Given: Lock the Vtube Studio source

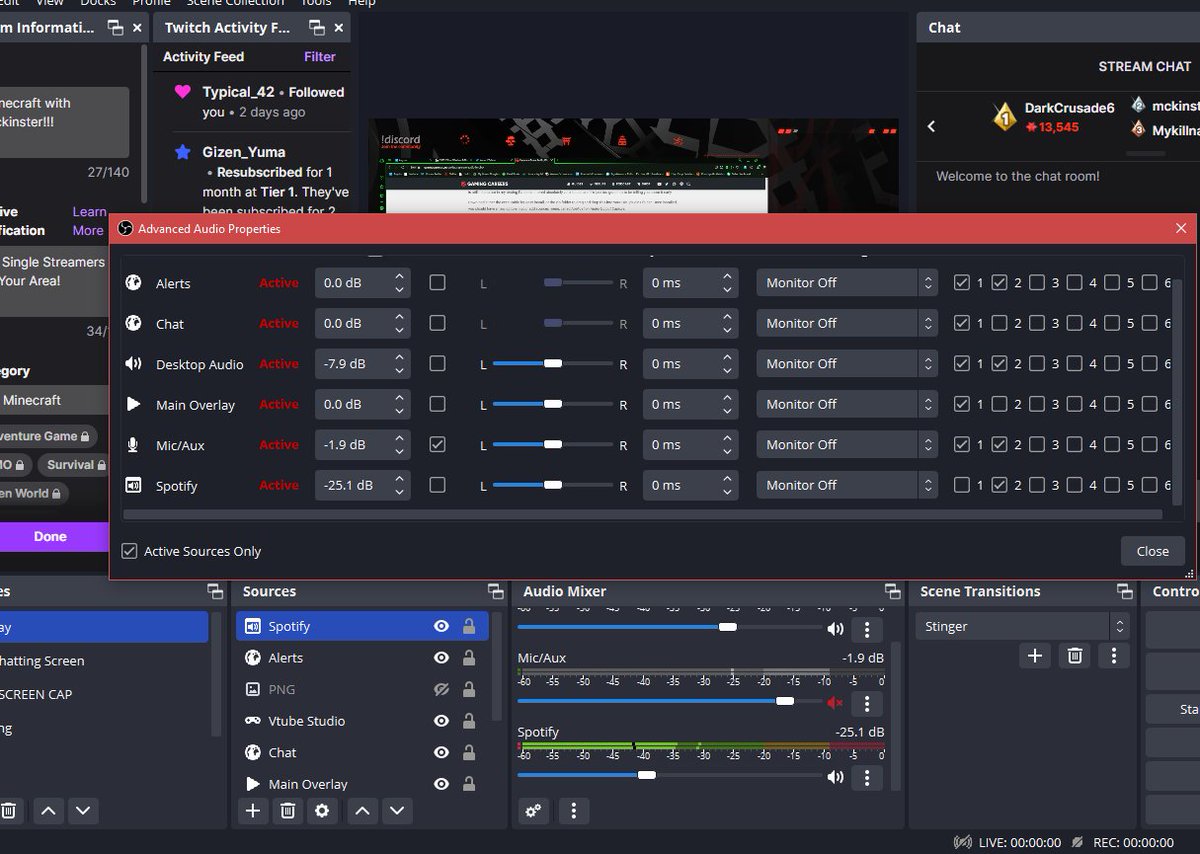Looking at the screenshot, I should (x=469, y=721).
